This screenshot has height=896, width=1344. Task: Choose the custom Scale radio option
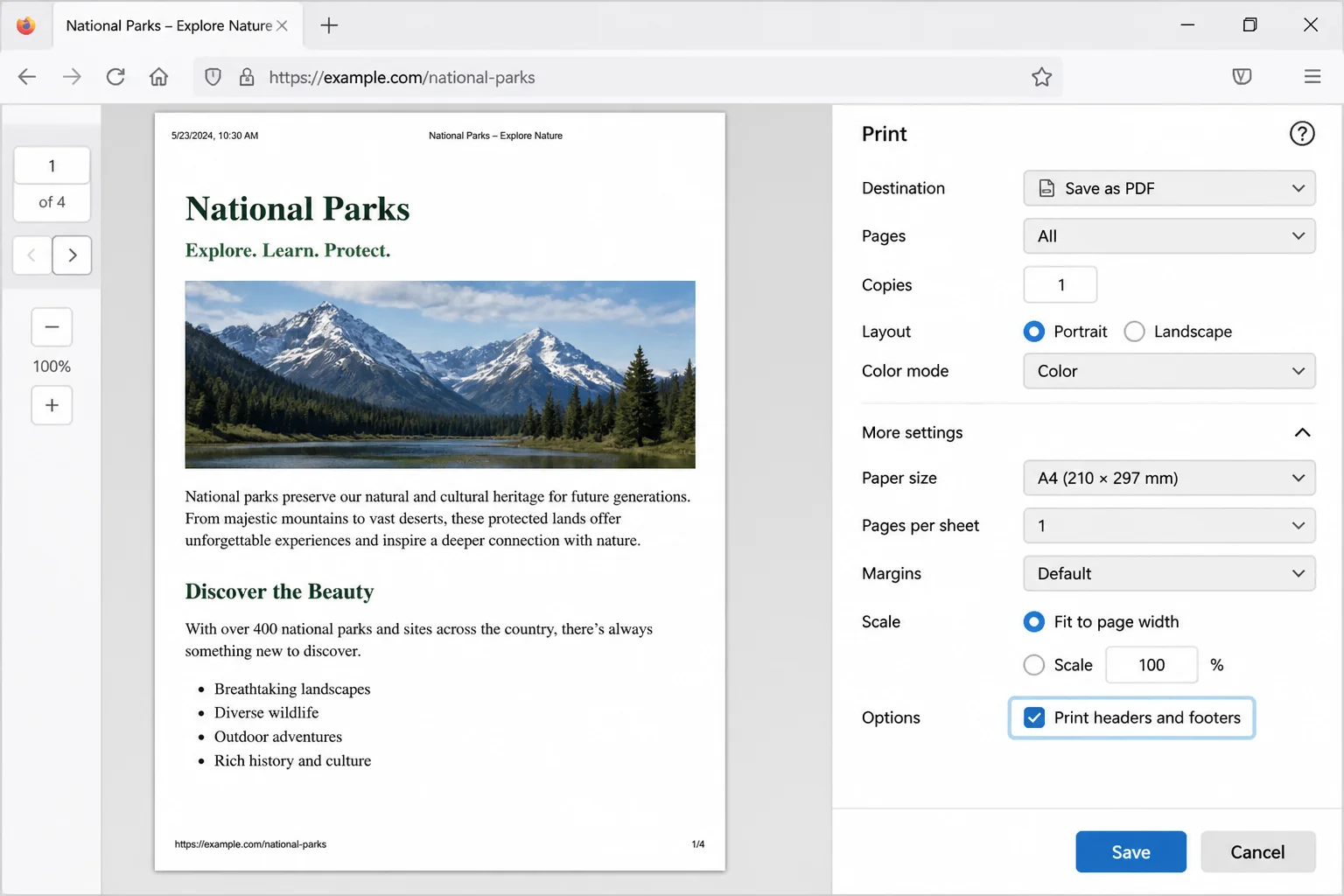[x=1034, y=665]
